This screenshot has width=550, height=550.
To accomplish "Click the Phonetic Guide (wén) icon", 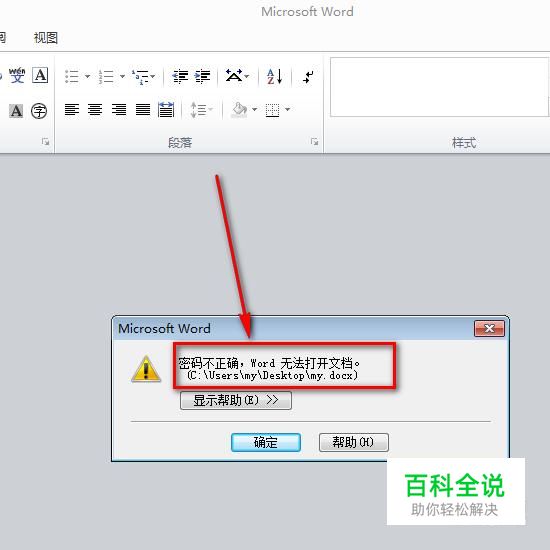I will coord(17,75).
